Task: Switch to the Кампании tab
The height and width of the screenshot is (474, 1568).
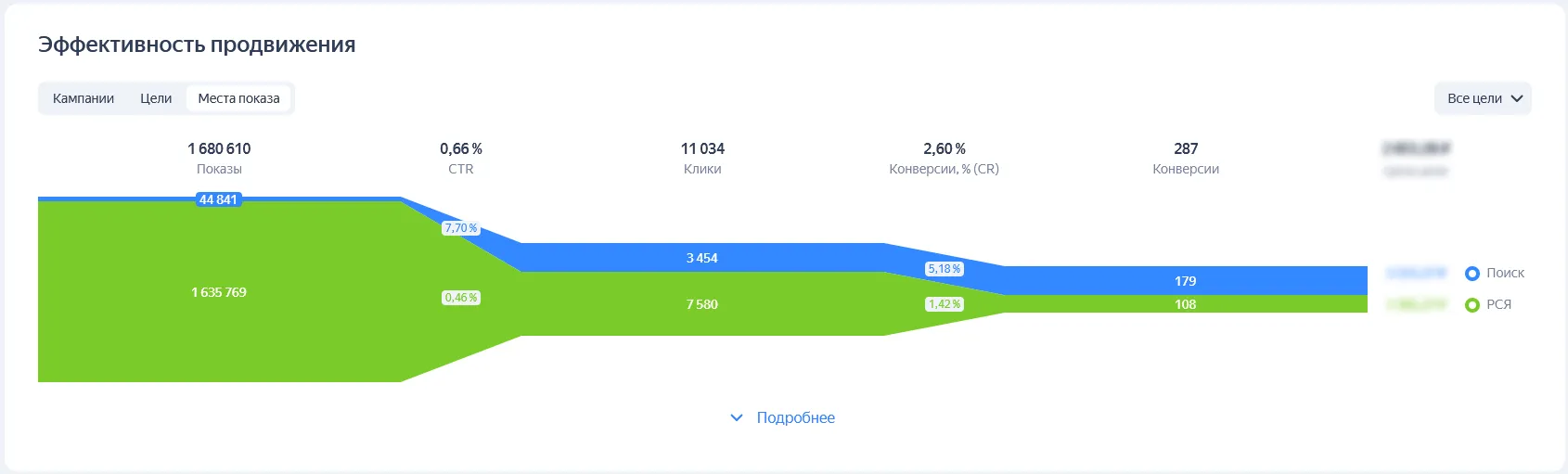Action: point(84,98)
